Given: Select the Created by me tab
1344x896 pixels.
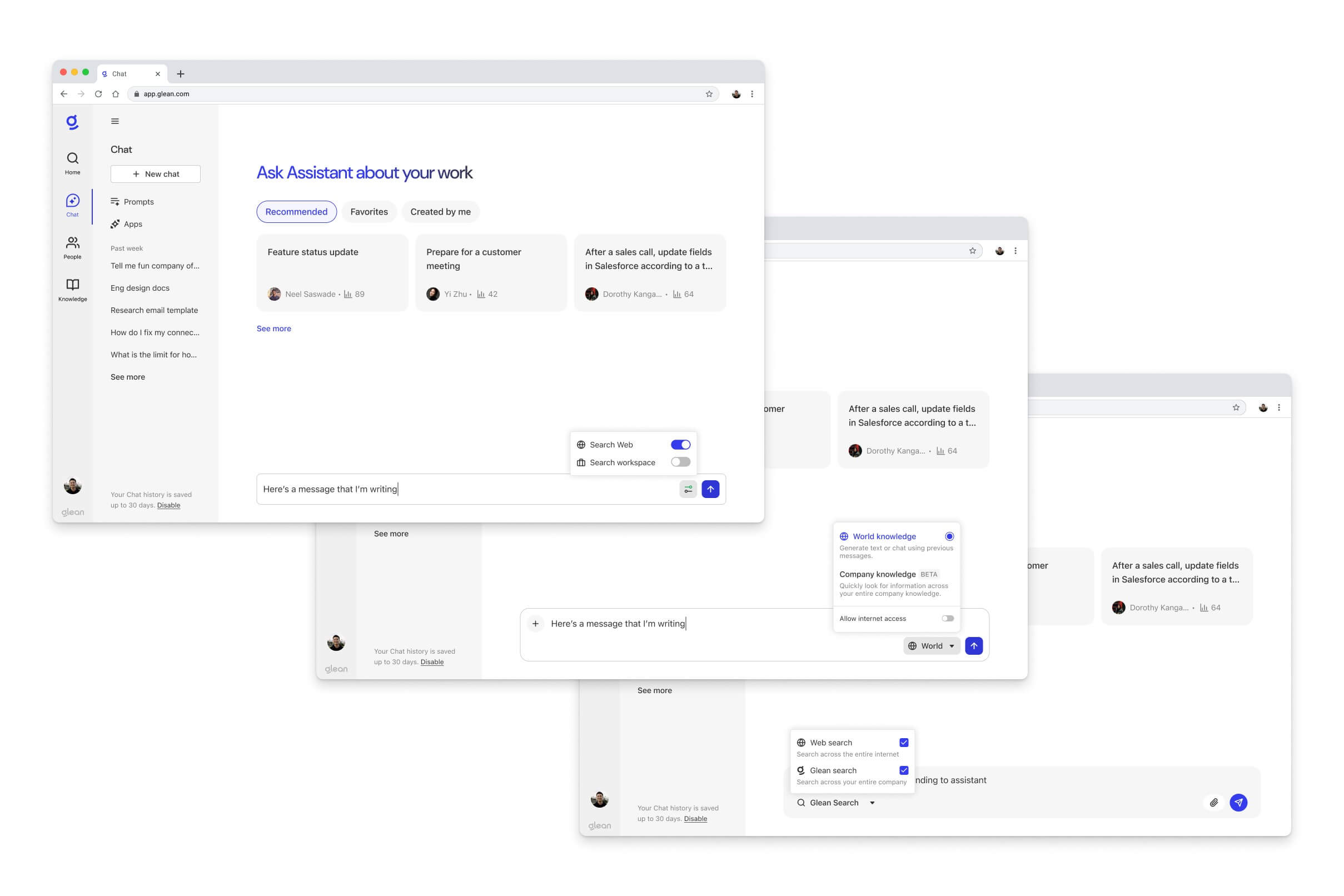Looking at the screenshot, I should point(440,212).
